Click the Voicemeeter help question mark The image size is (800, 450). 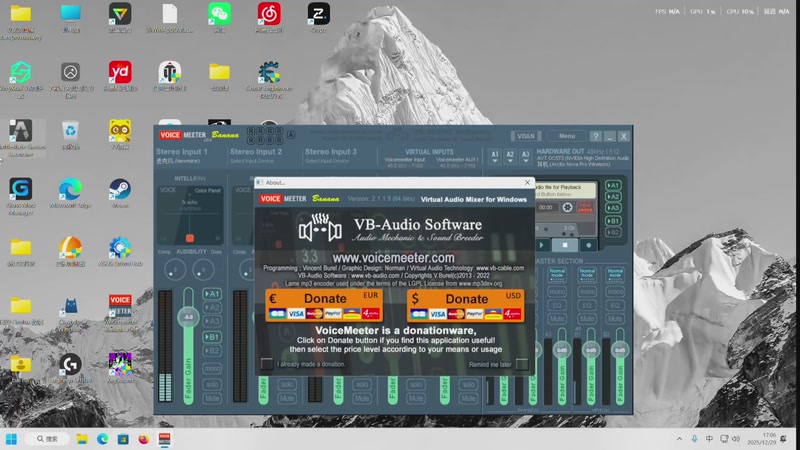[x=595, y=136]
